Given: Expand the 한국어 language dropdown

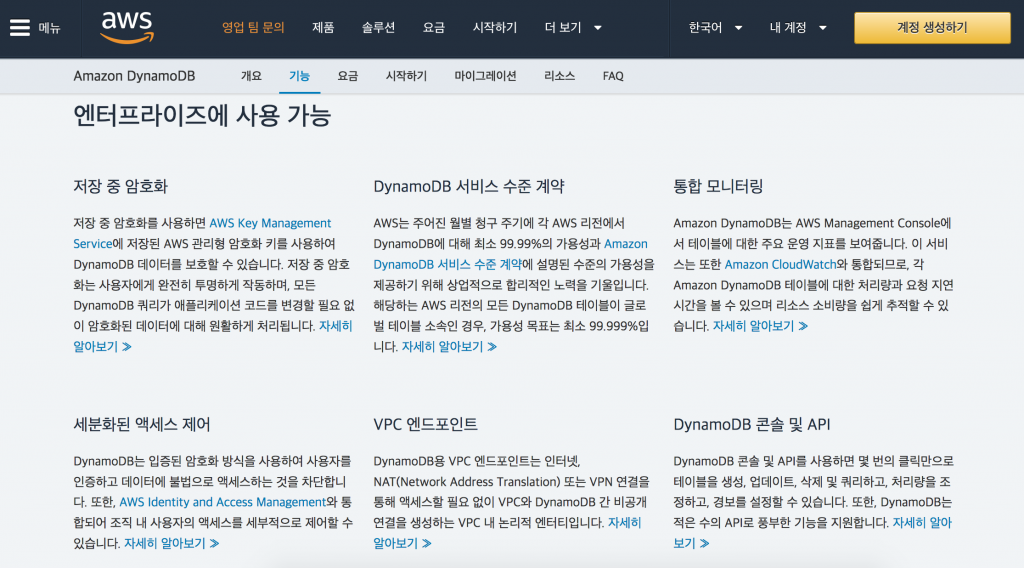Looking at the screenshot, I should [715, 27].
